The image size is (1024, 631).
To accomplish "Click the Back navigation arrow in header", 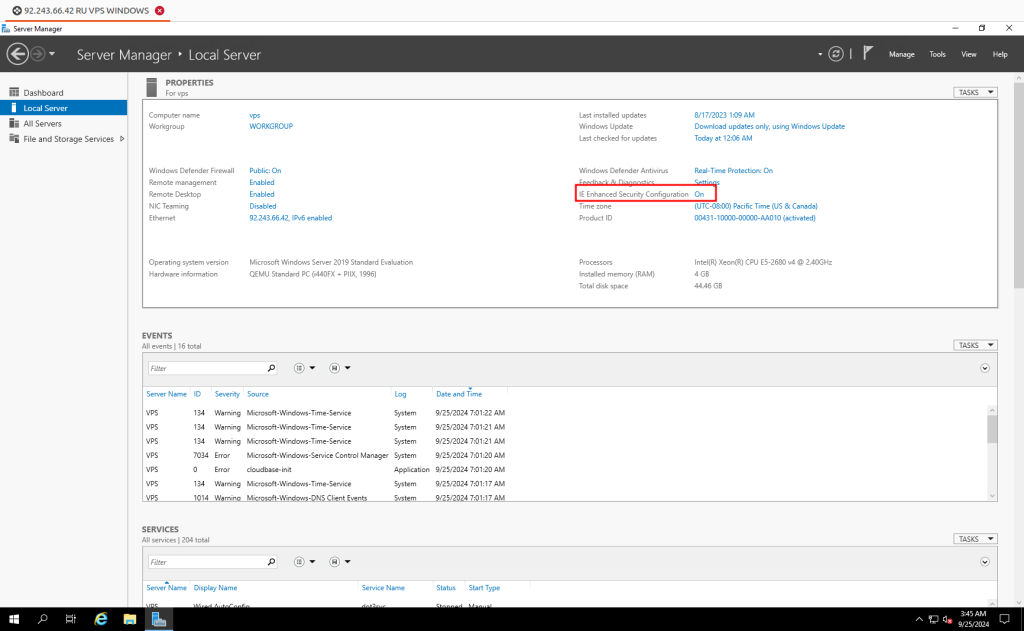I will coord(17,54).
